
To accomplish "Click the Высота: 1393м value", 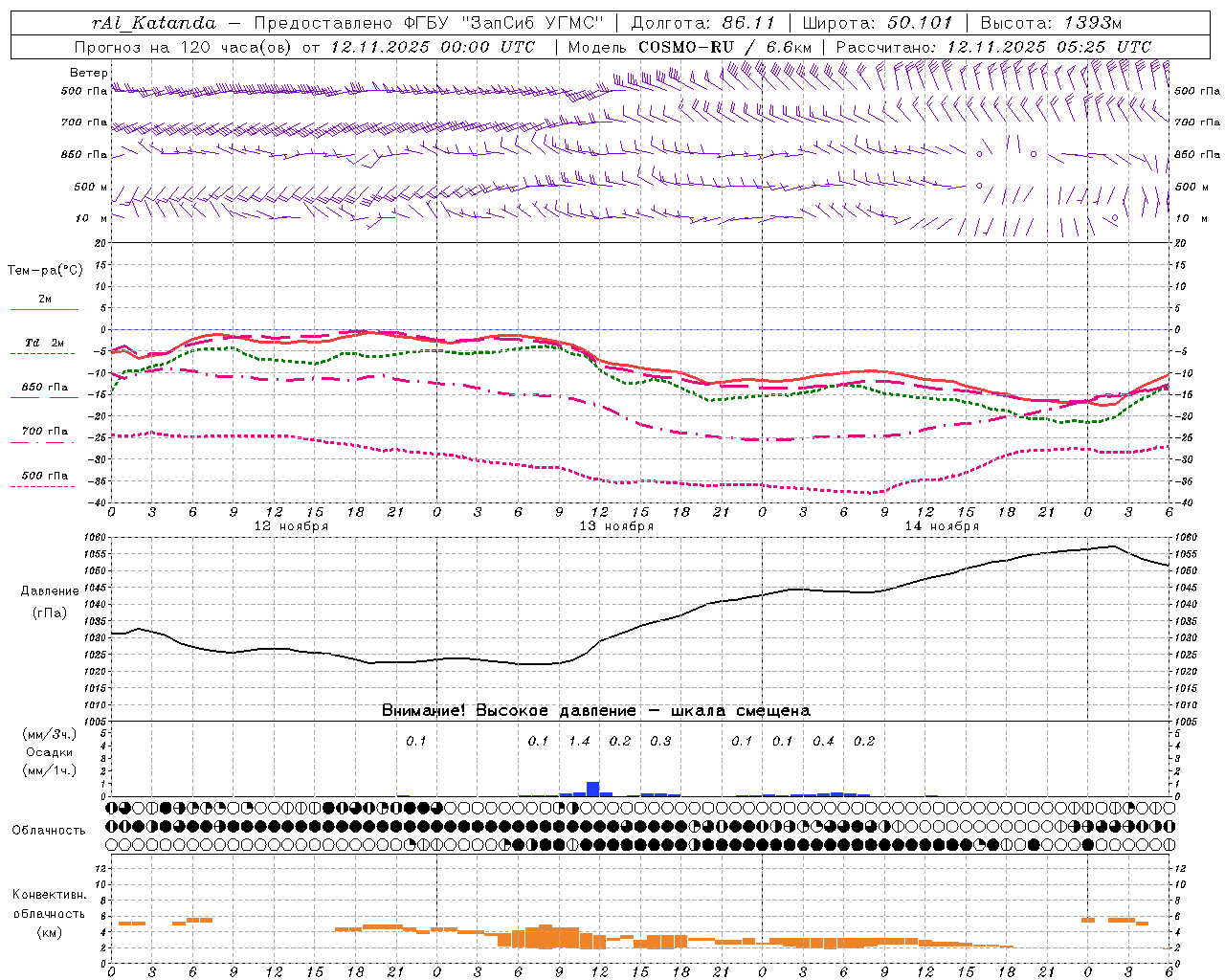I will coord(1051,23).
